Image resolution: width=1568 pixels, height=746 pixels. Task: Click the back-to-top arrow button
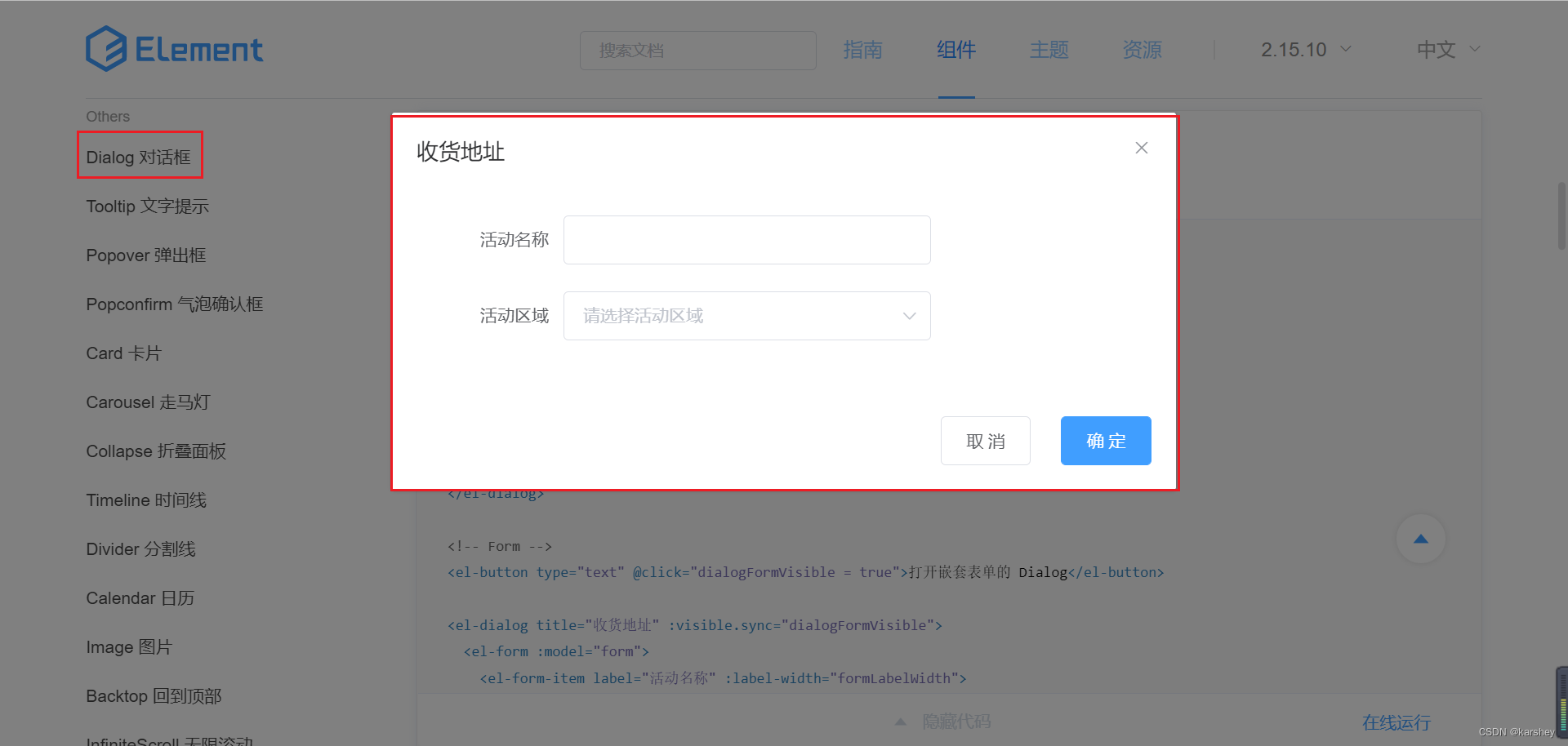1421,539
